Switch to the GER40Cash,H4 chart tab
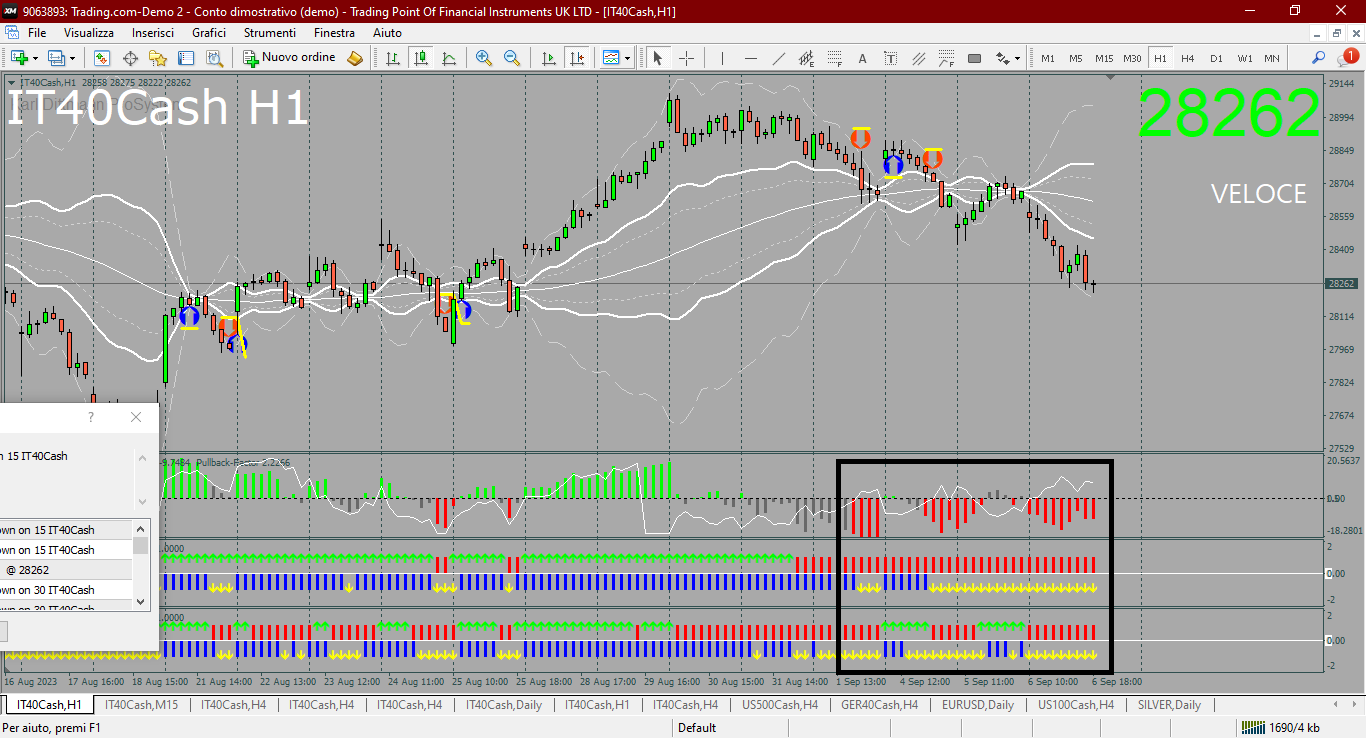 coord(879,705)
